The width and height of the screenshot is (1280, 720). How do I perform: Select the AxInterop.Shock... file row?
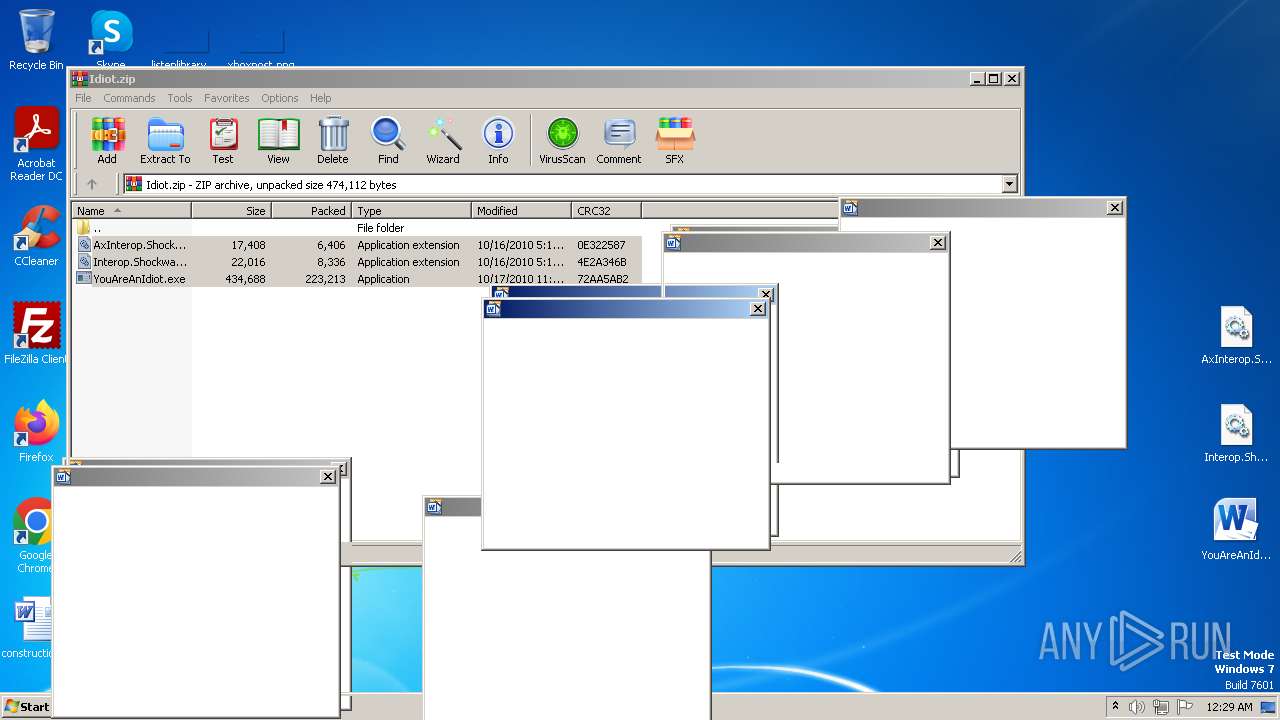click(357, 245)
